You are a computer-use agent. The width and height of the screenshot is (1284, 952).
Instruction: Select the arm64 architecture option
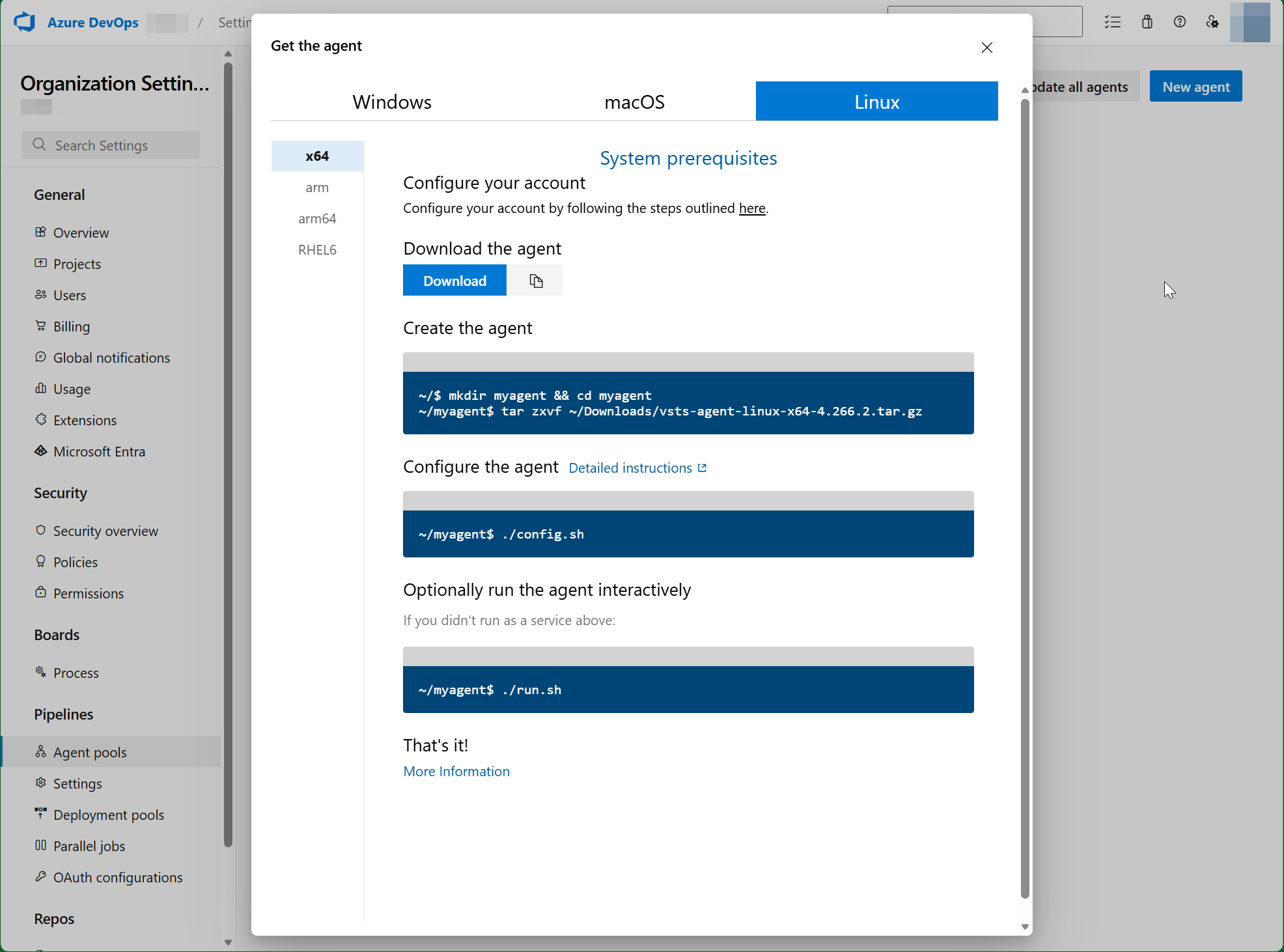pos(317,219)
